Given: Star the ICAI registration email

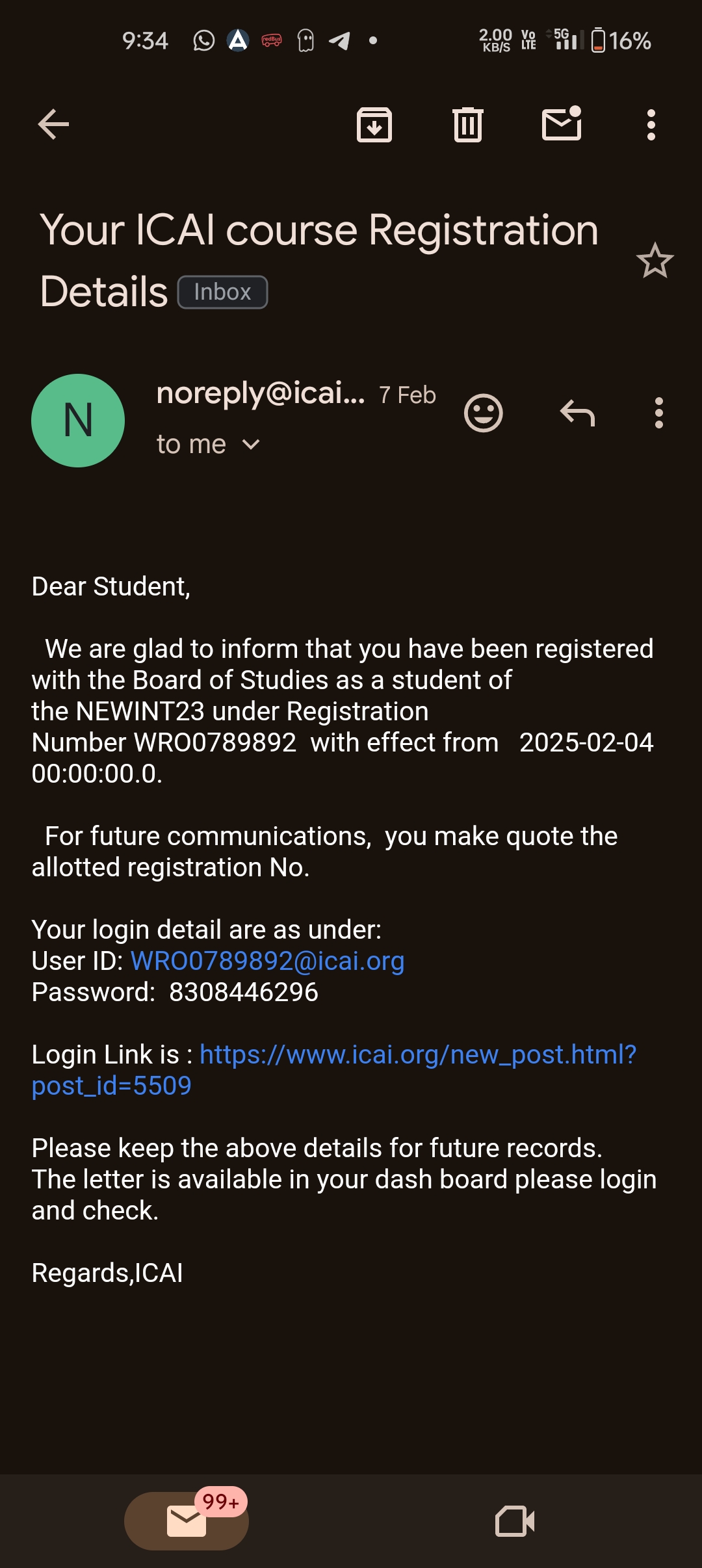Looking at the screenshot, I should 655,261.
